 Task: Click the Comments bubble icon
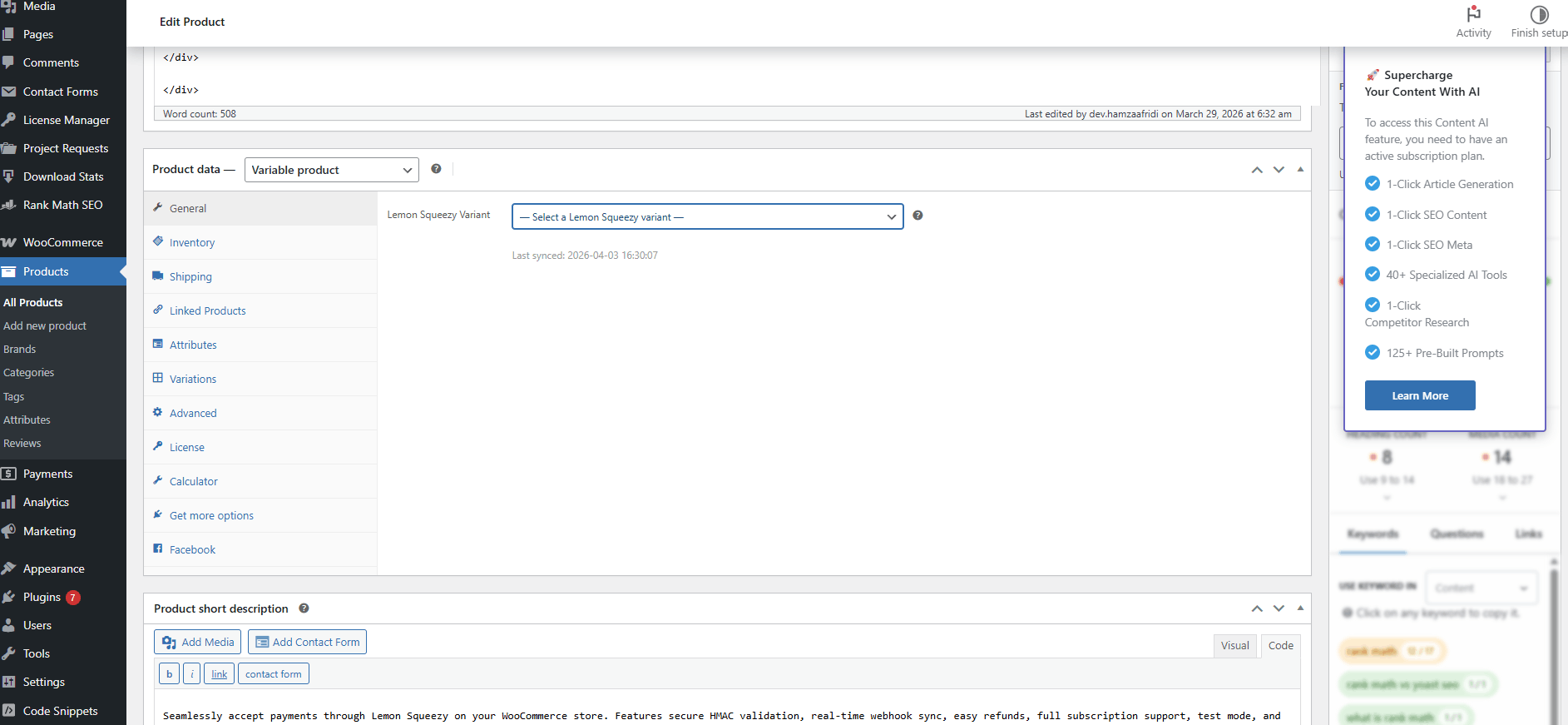point(9,62)
